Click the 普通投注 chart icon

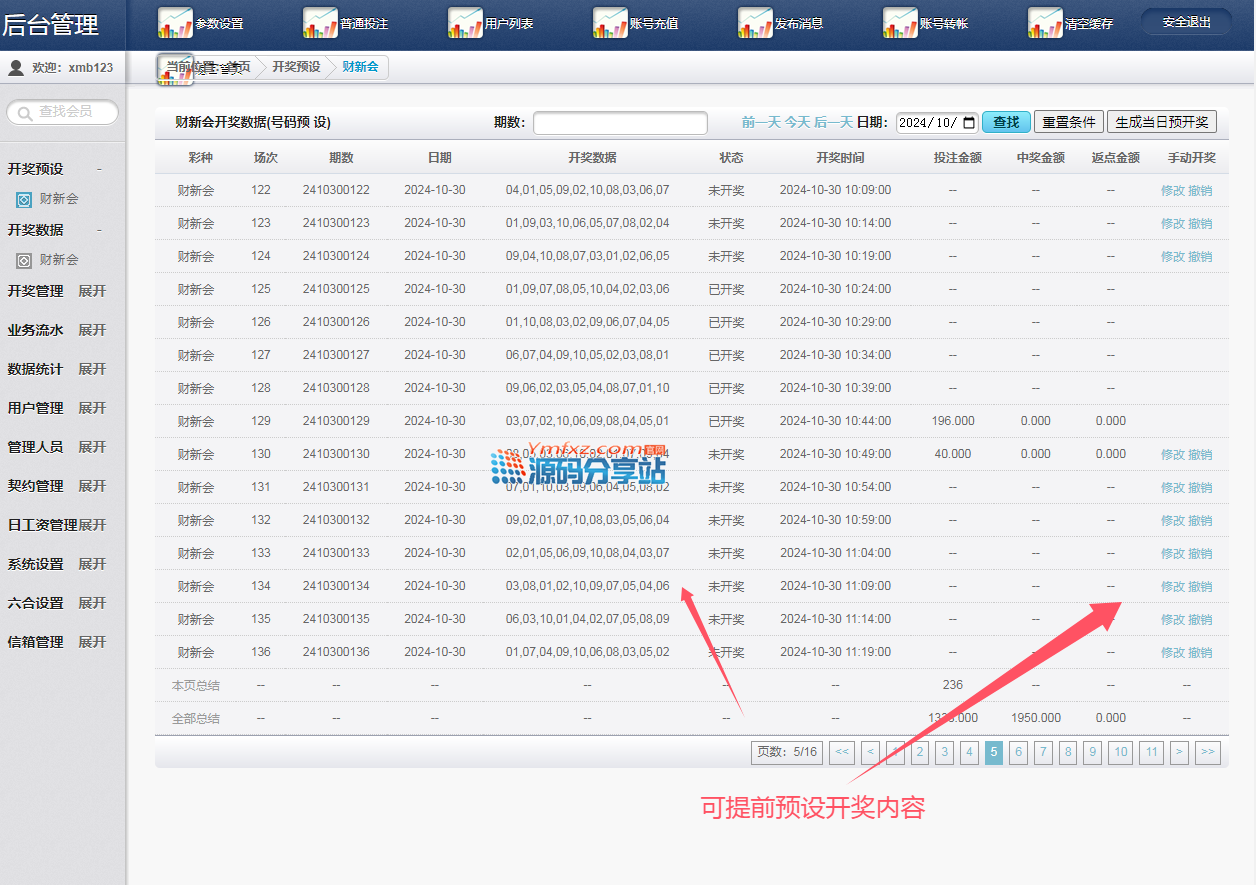click(320, 22)
